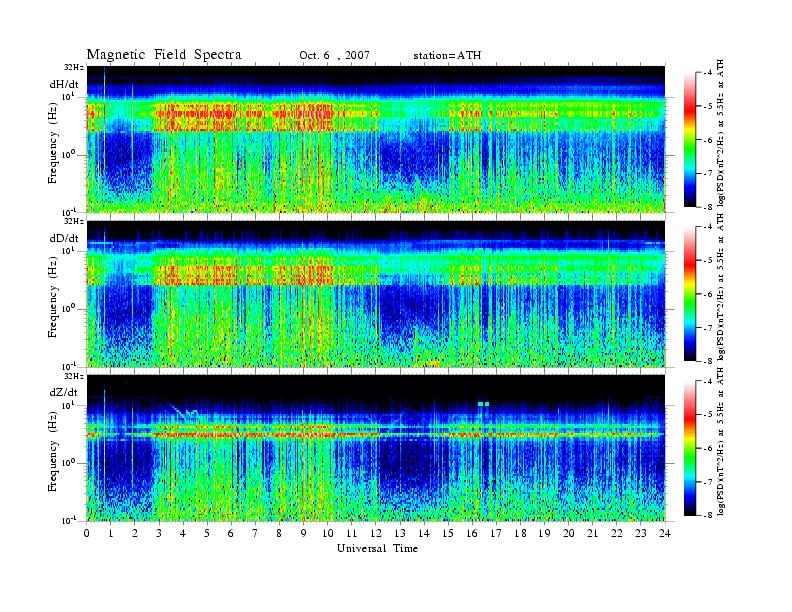Click the dZ/dt spectrogram plot area
This screenshot has height=612, width=792.
(376, 448)
